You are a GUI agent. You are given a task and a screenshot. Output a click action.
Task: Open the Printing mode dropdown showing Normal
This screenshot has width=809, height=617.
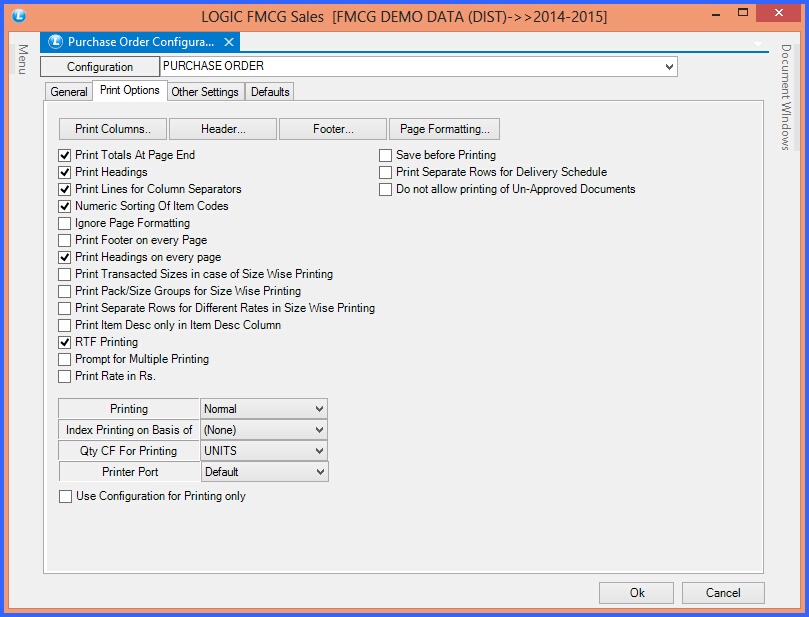point(264,409)
